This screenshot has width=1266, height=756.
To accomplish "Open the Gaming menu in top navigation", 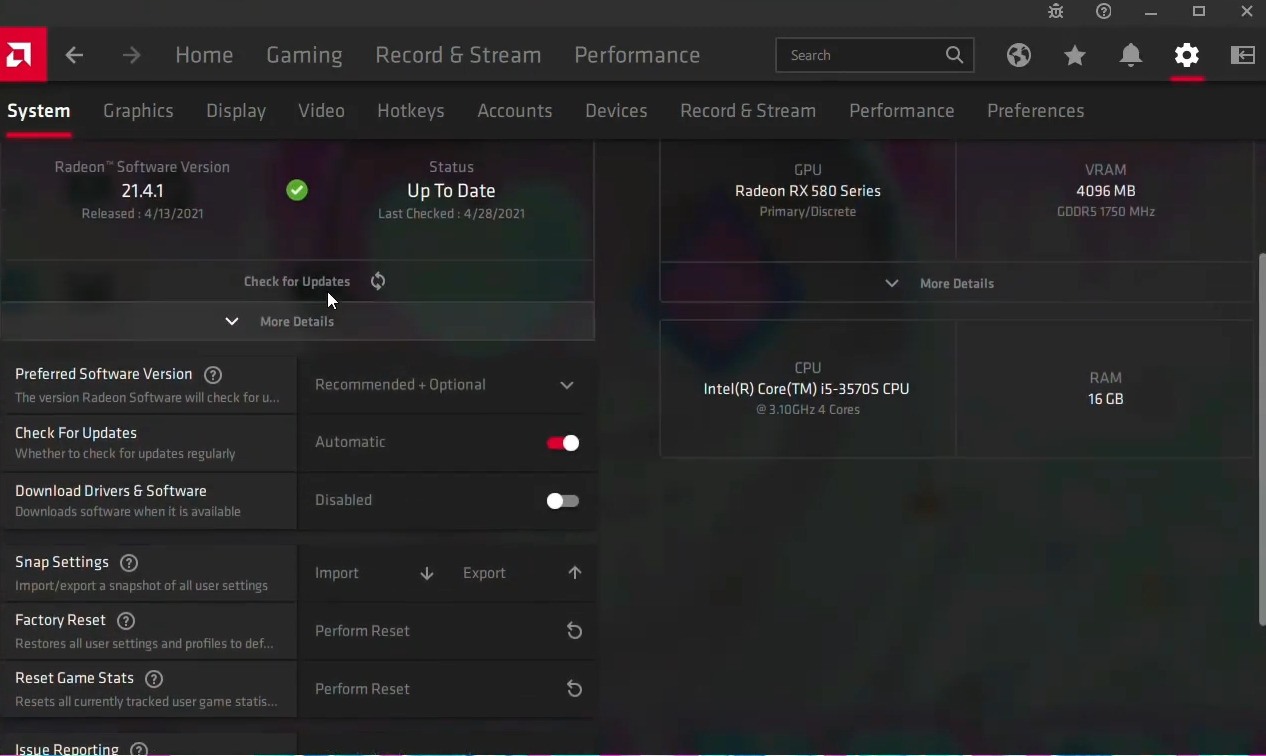I will point(304,55).
